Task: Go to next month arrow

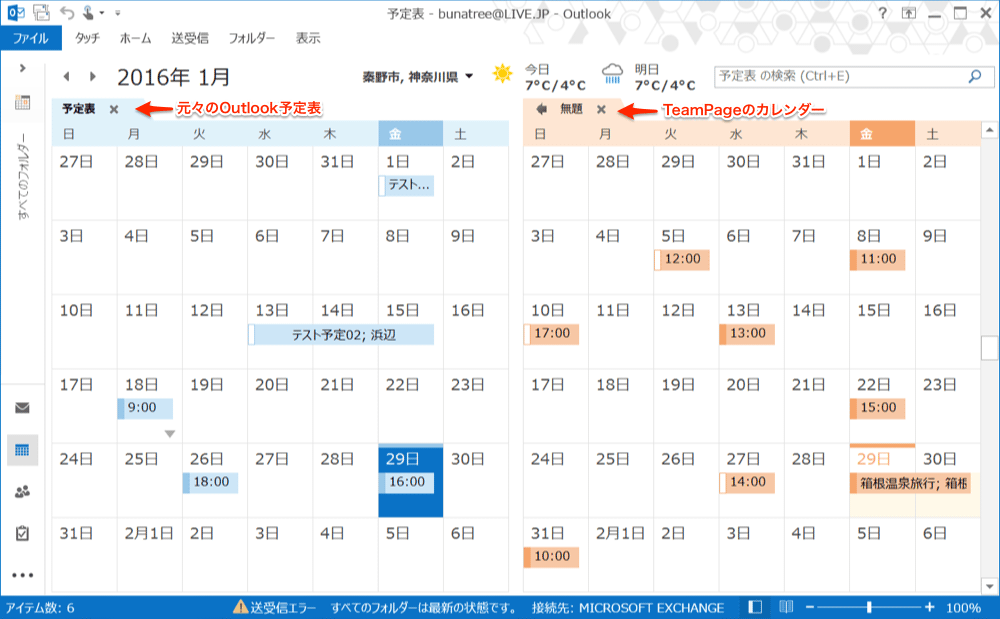Action: [92, 76]
